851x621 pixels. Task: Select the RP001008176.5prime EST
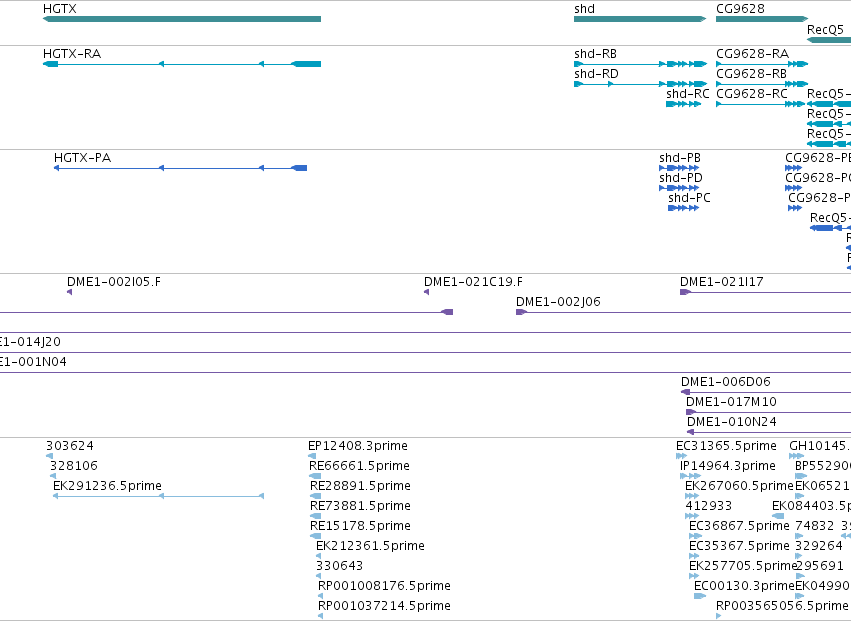320,596
